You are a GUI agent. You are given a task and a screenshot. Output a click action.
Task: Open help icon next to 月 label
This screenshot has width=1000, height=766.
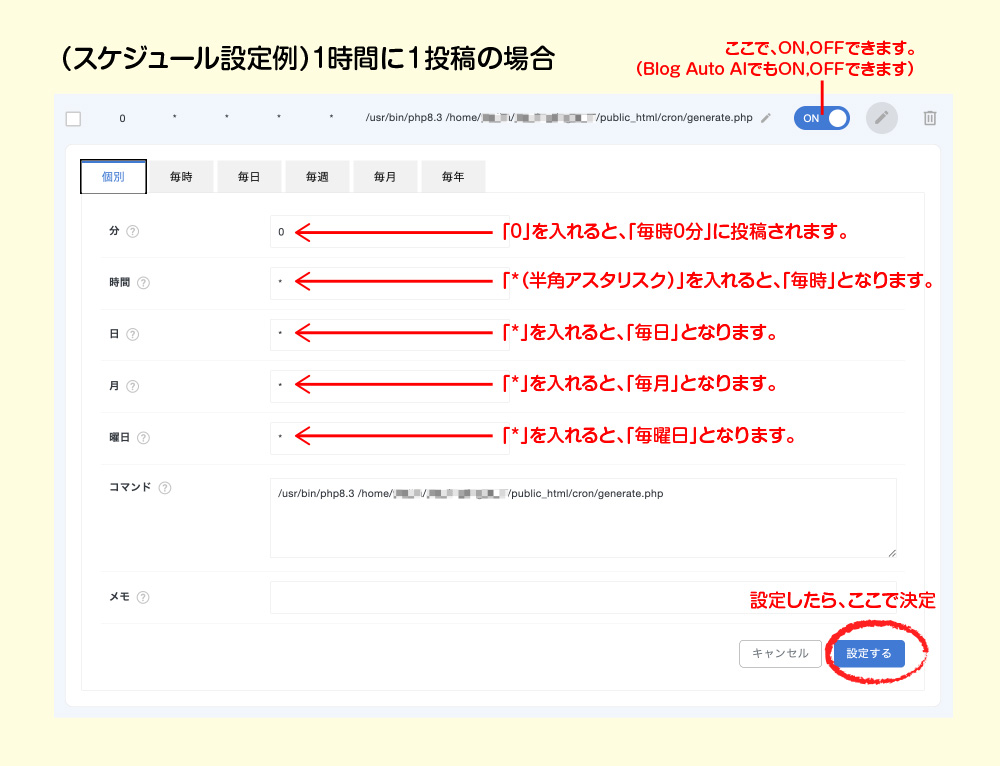(133, 386)
